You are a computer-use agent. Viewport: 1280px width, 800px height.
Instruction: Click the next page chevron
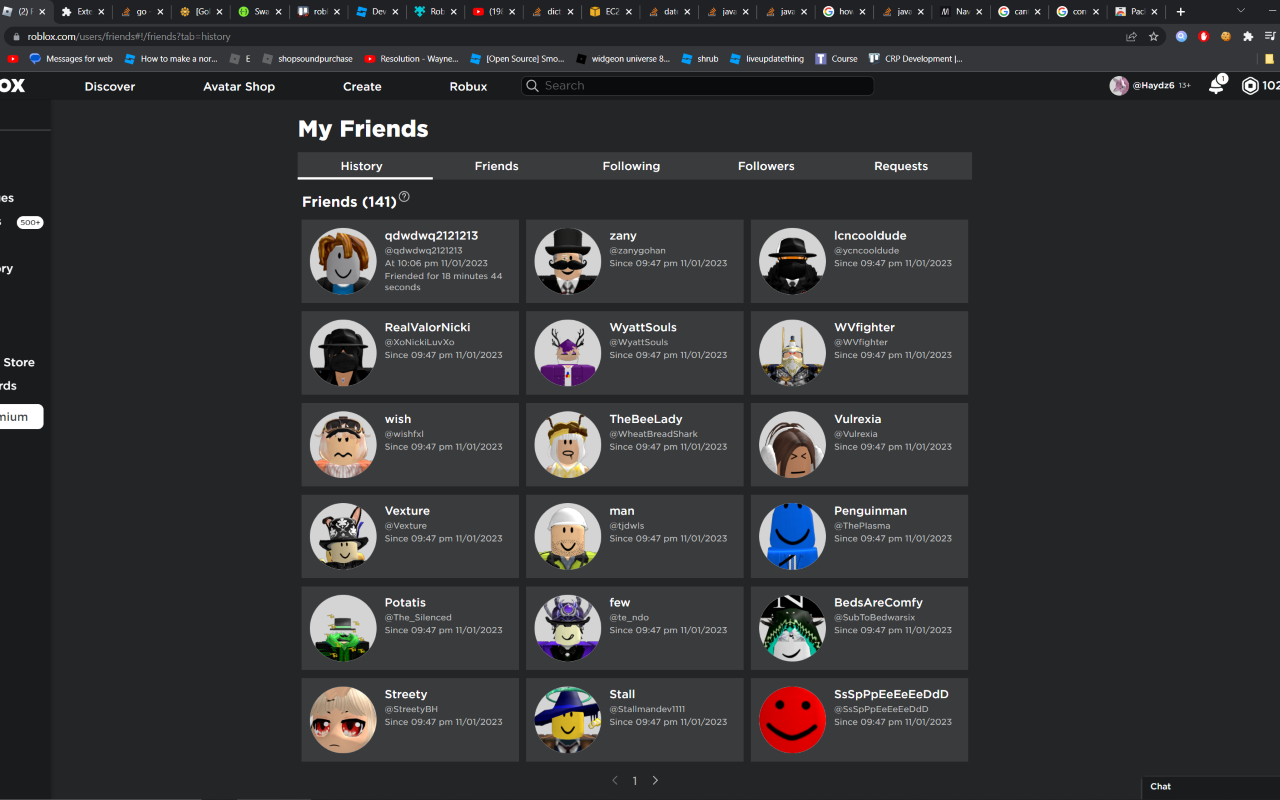click(x=655, y=780)
